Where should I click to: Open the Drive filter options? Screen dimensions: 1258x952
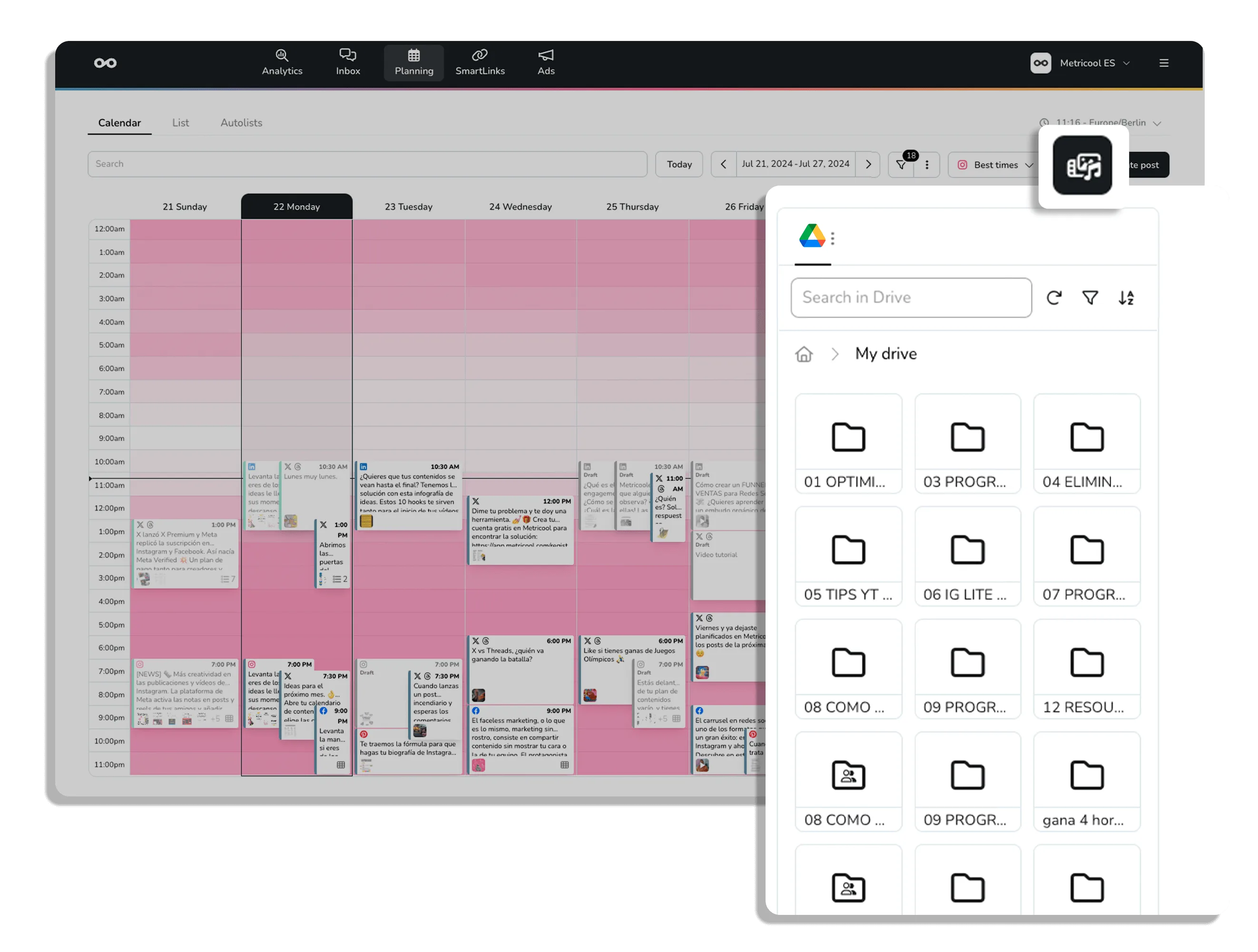coord(1090,297)
